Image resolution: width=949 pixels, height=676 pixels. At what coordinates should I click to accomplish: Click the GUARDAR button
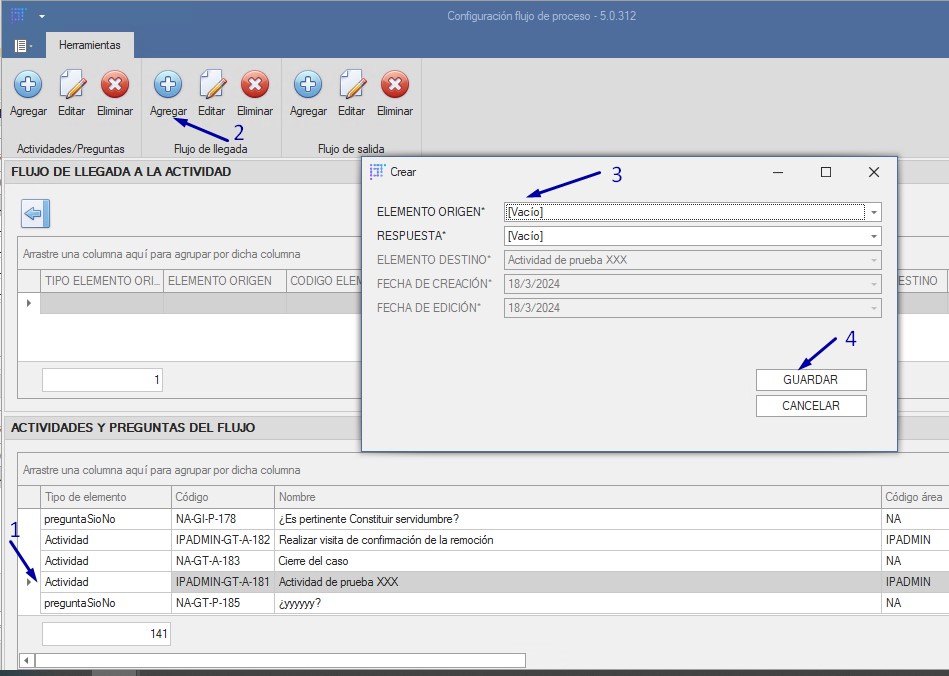click(x=810, y=380)
